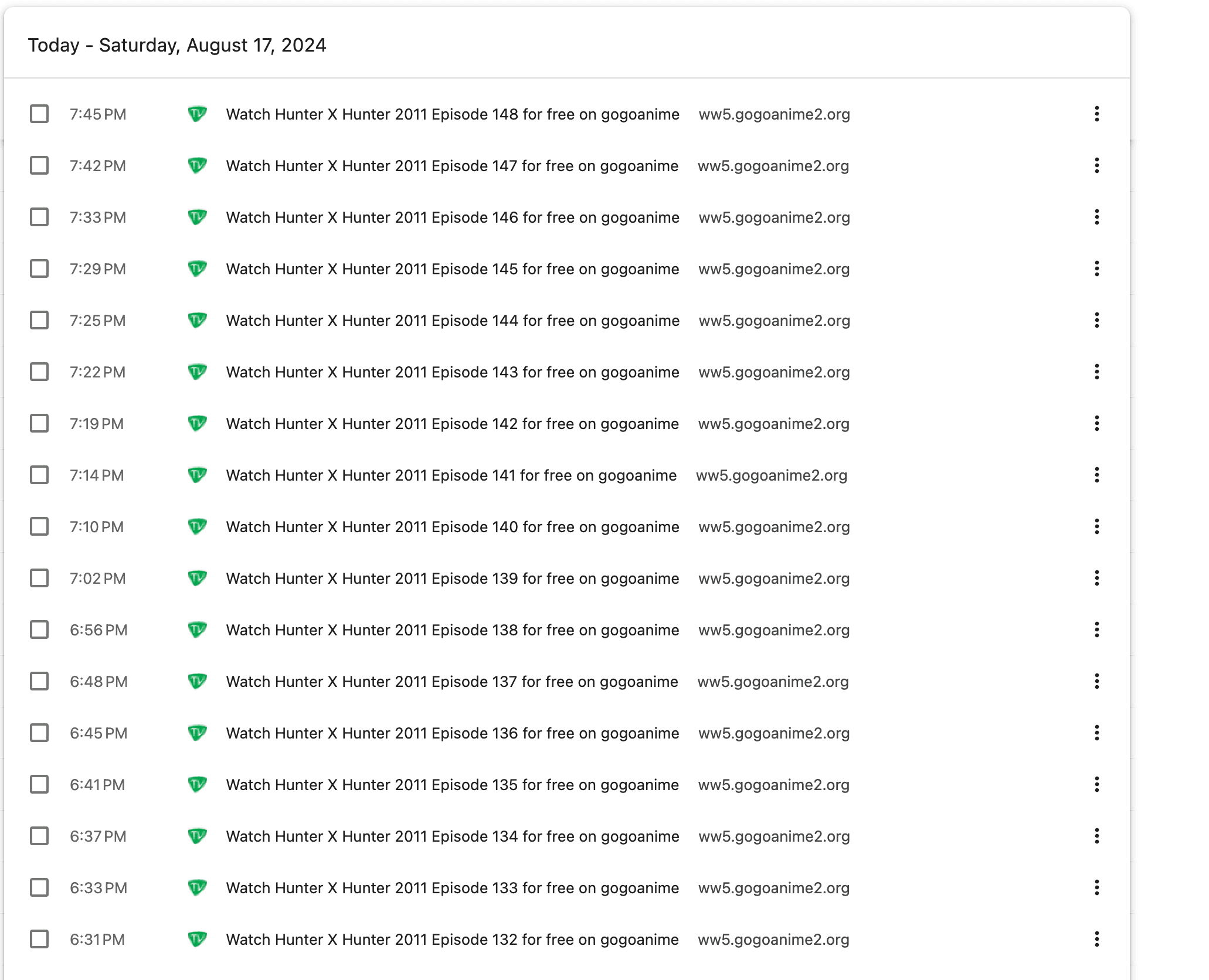Open more actions for Episode 141 entry
The height and width of the screenshot is (980, 1209).
pos(1096,475)
